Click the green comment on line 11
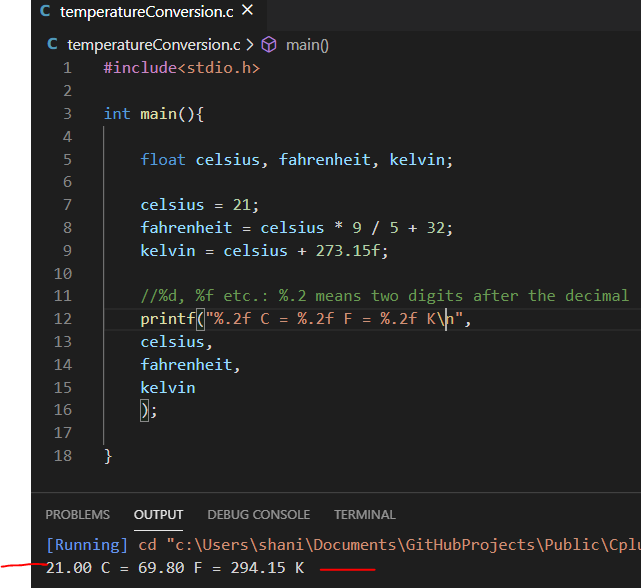This screenshot has height=588, width=641. (x=384, y=295)
